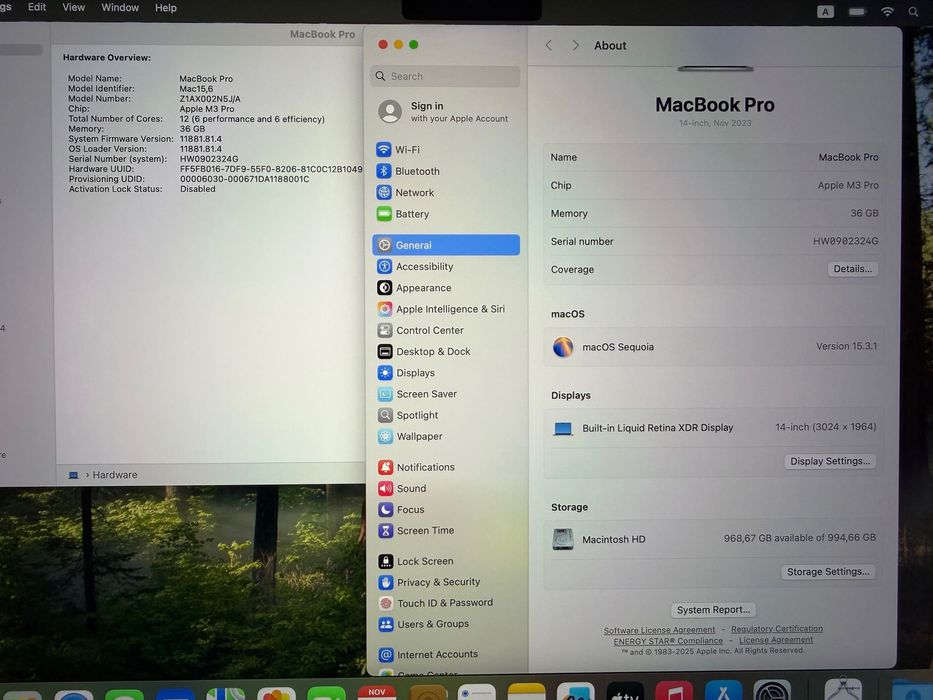933x700 pixels.
Task: Go back with the left chevron button
Action: (549, 45)
